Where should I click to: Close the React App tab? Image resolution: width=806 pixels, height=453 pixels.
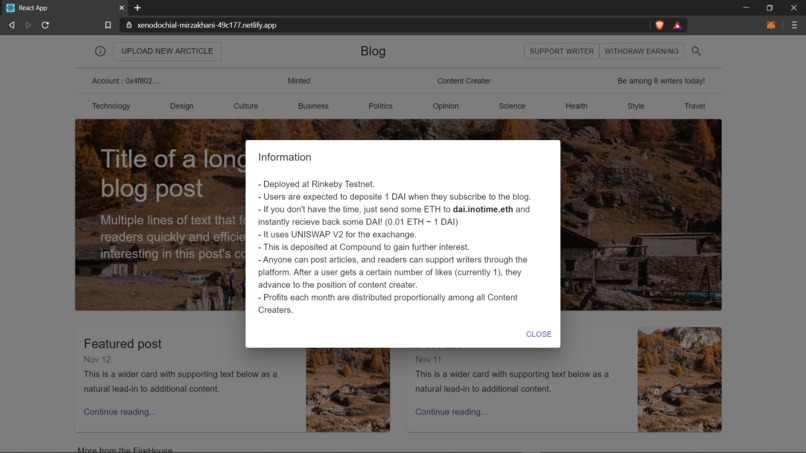[x=121, y=8]
